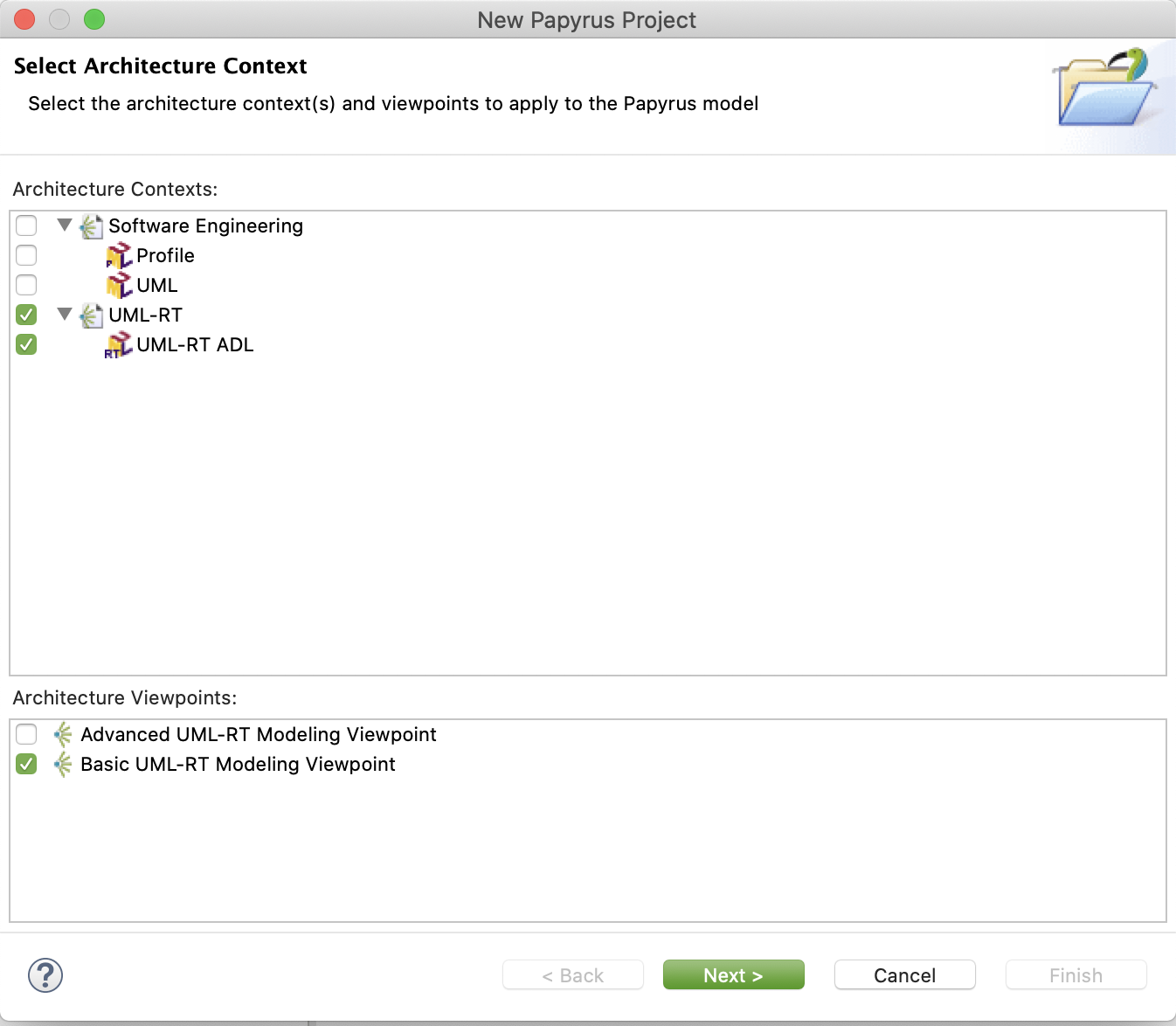Select Basic UML-RT Modeling Viewpoint label
This screenshot has height=1026, width=1176.
pos(238,765)
